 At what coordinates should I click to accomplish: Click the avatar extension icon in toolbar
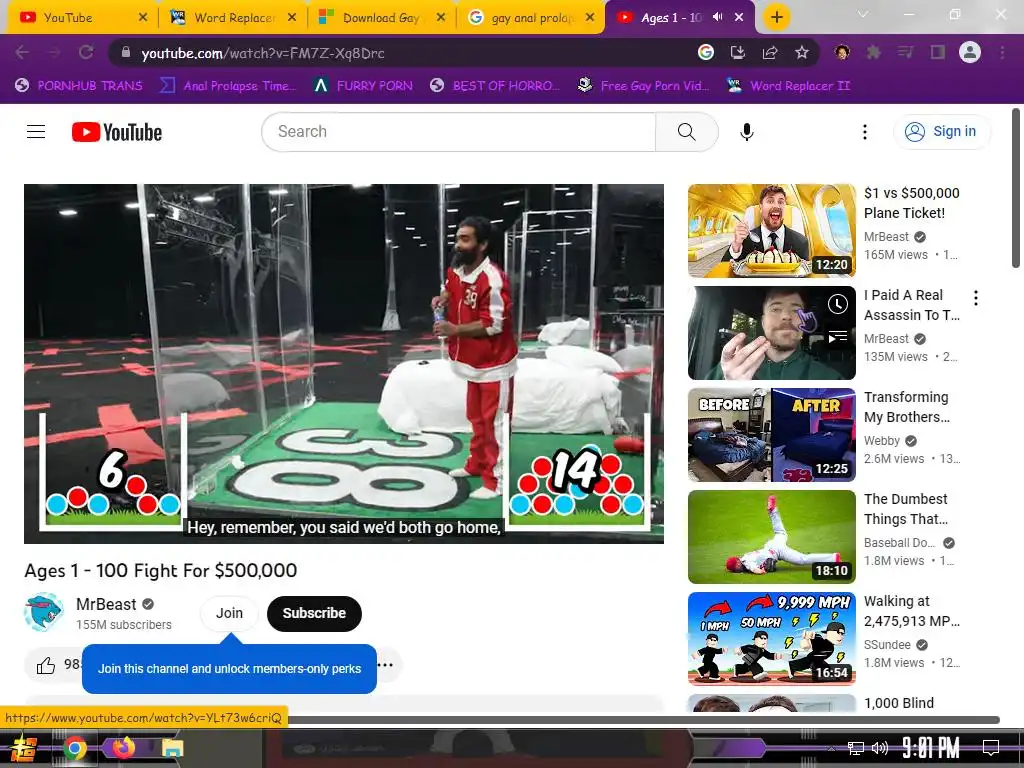pyautogui.click(x=842, y=52)
